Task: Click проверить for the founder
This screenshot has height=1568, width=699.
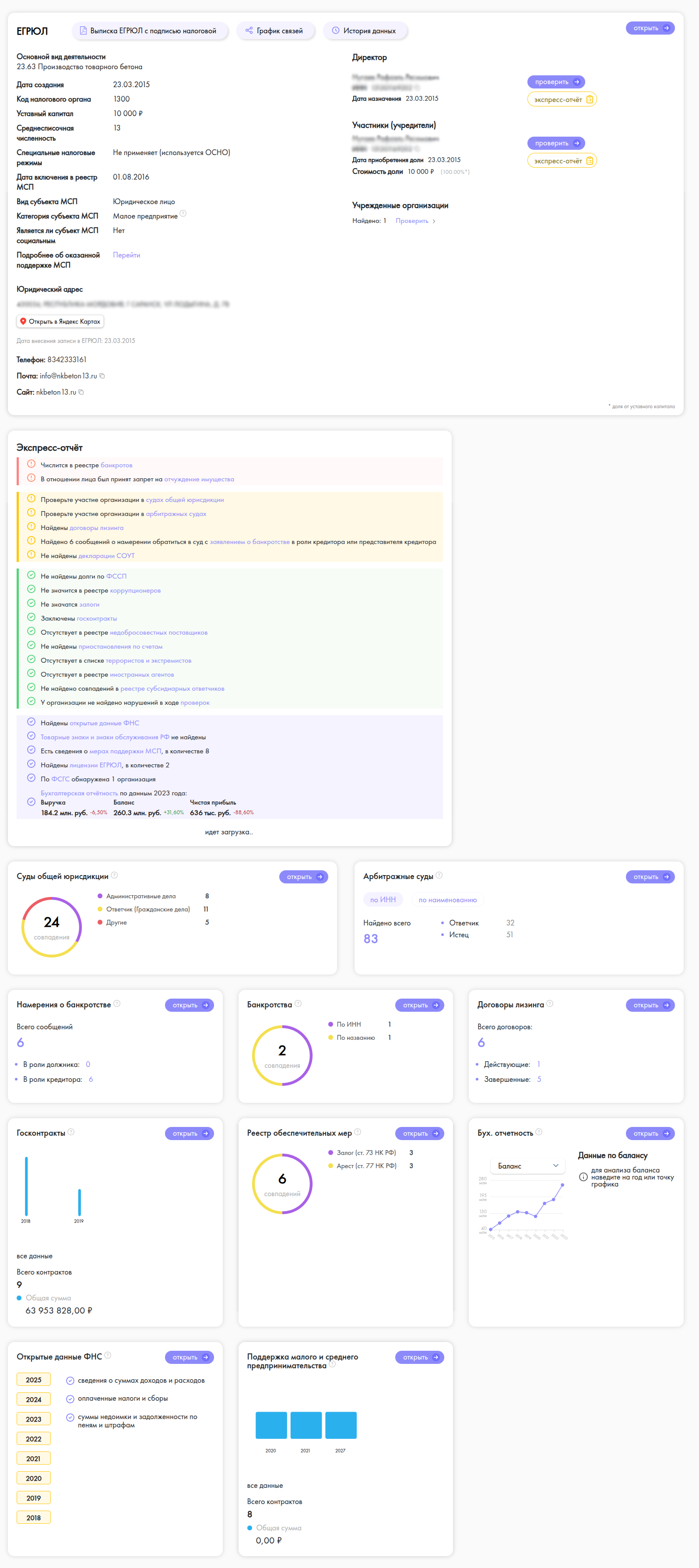Action: (x=556, y=143)
